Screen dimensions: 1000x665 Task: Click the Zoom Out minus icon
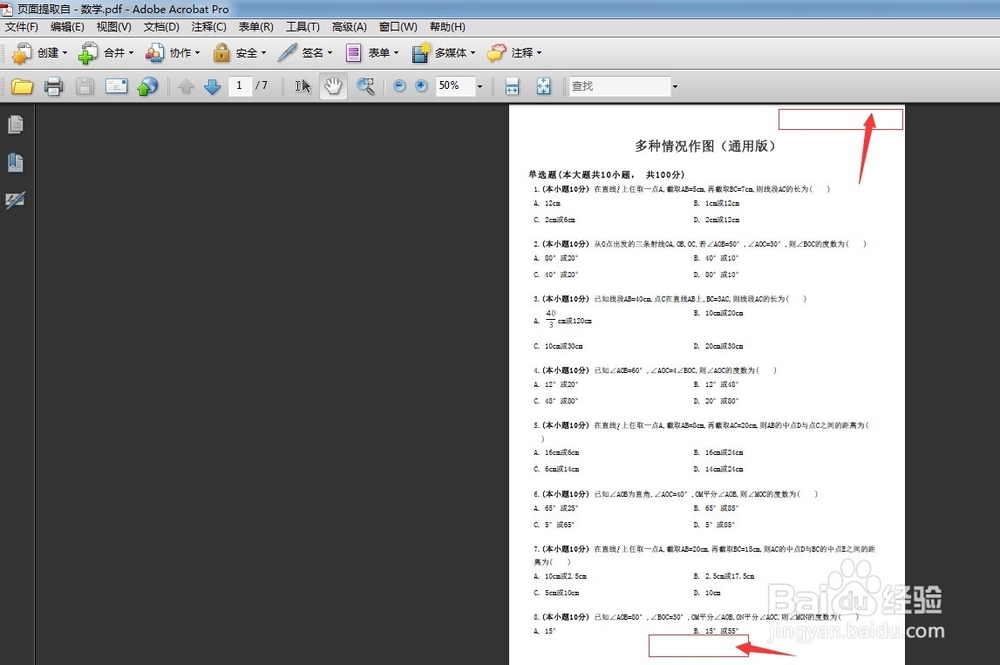point(400,86)
